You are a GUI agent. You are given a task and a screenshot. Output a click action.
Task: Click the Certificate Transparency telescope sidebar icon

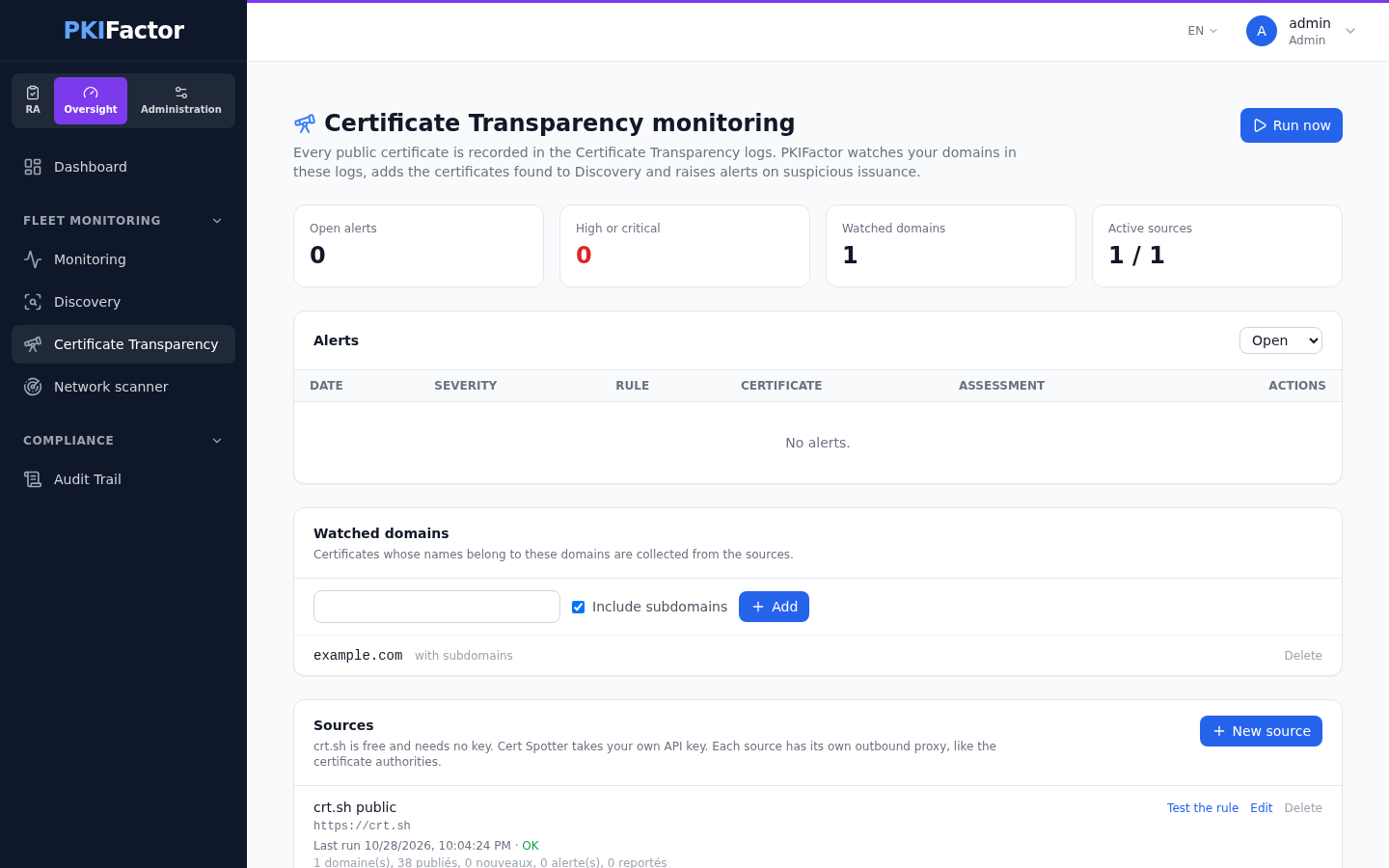coord(33,344)
